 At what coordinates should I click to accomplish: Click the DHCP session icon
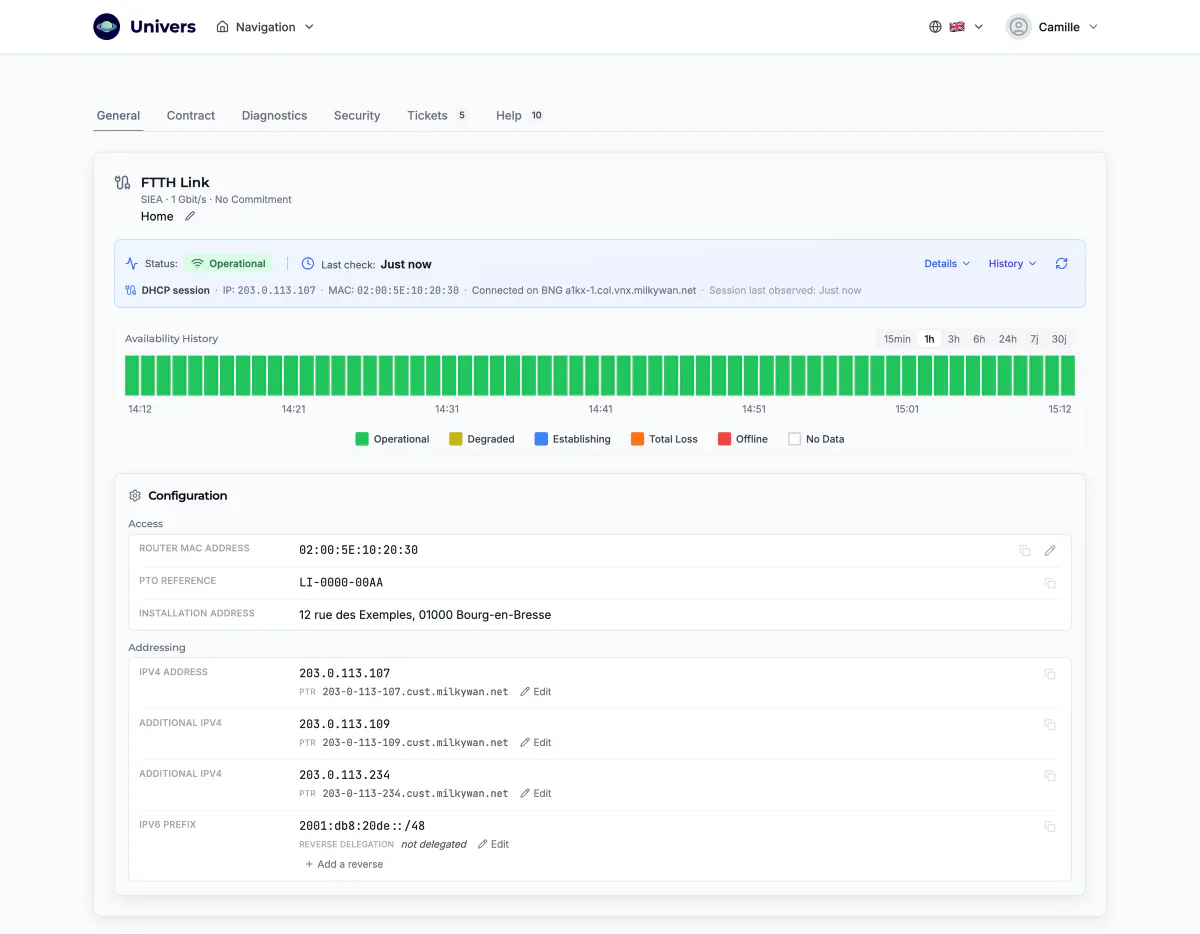(131, 291)
